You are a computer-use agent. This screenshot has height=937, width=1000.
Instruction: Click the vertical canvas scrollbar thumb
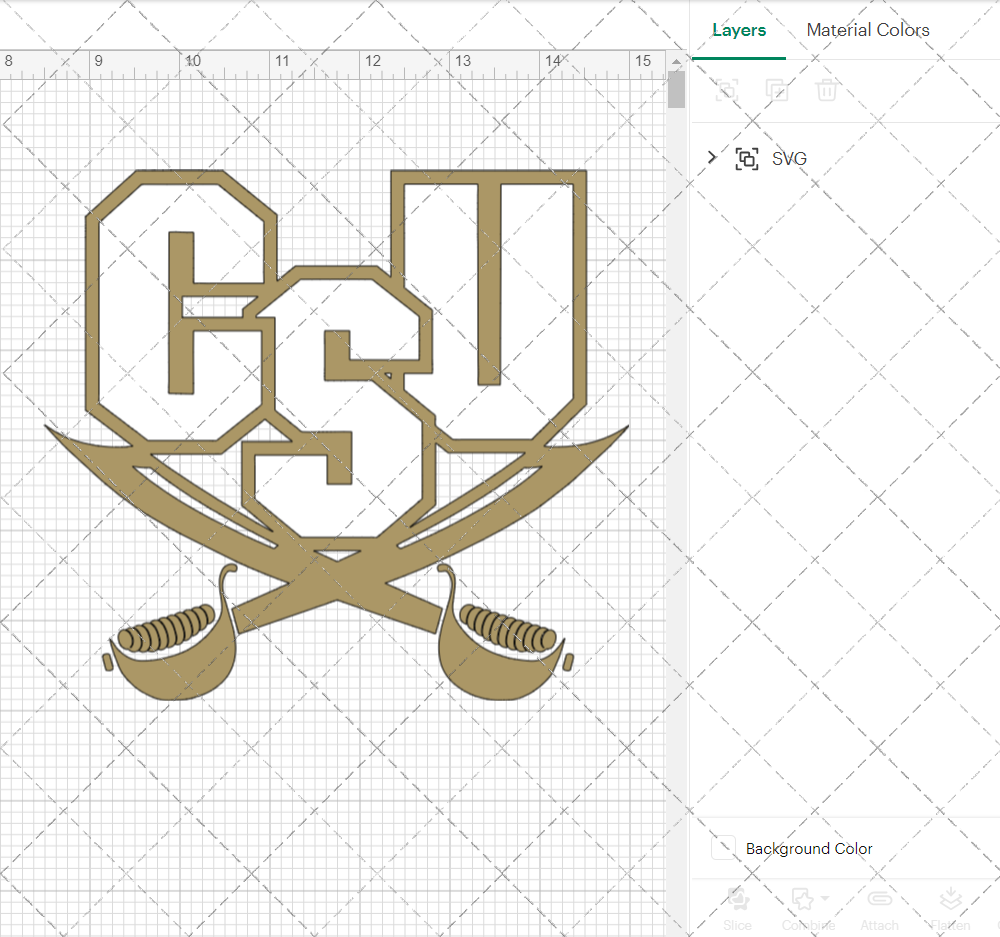(x=676, y=90)
